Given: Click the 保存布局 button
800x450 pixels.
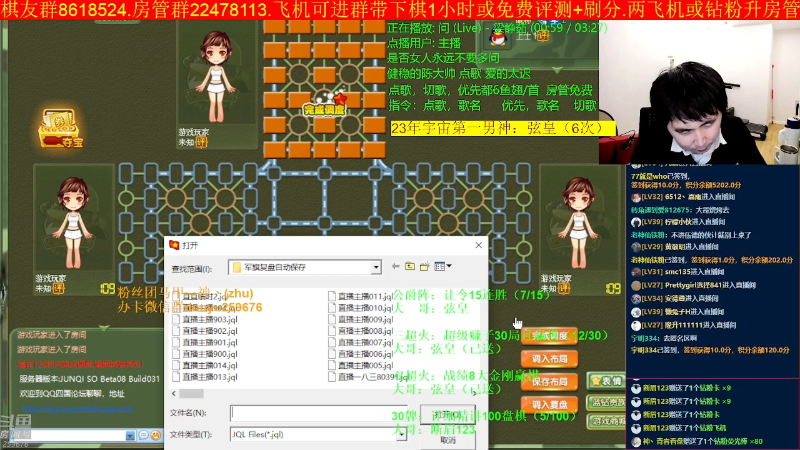Looking at the screenshot, I should 549,382.
